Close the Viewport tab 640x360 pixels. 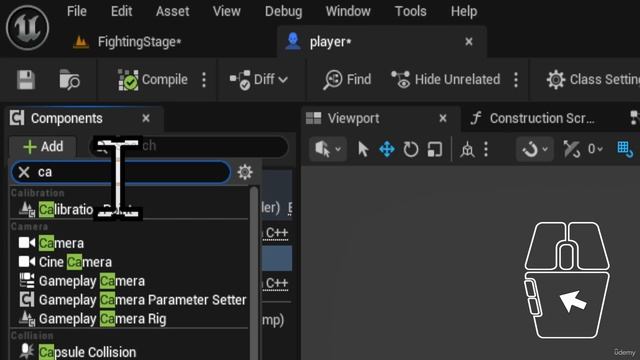(443, 118)
